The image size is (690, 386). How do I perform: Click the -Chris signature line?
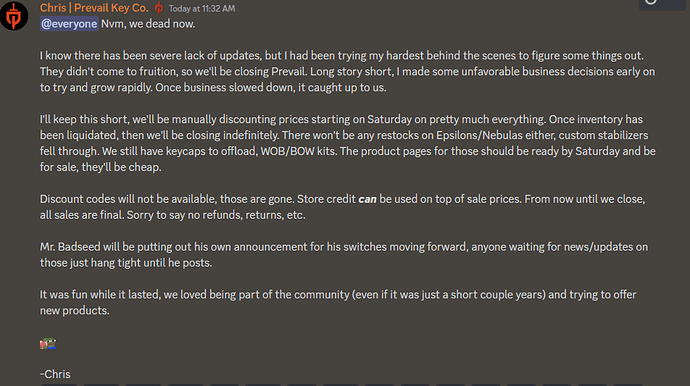point(55,374)
